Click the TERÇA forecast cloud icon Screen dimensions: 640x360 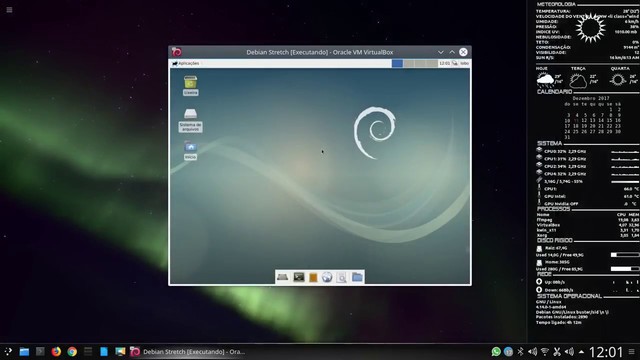[x=578, y=81]
